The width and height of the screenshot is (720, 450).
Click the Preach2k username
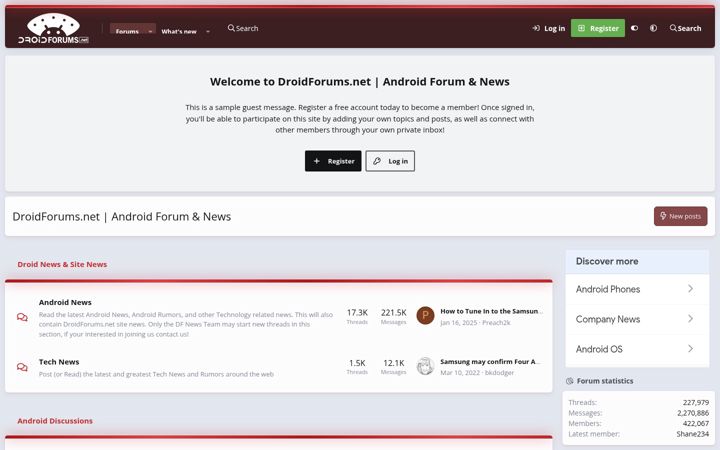tap(496, 322)
